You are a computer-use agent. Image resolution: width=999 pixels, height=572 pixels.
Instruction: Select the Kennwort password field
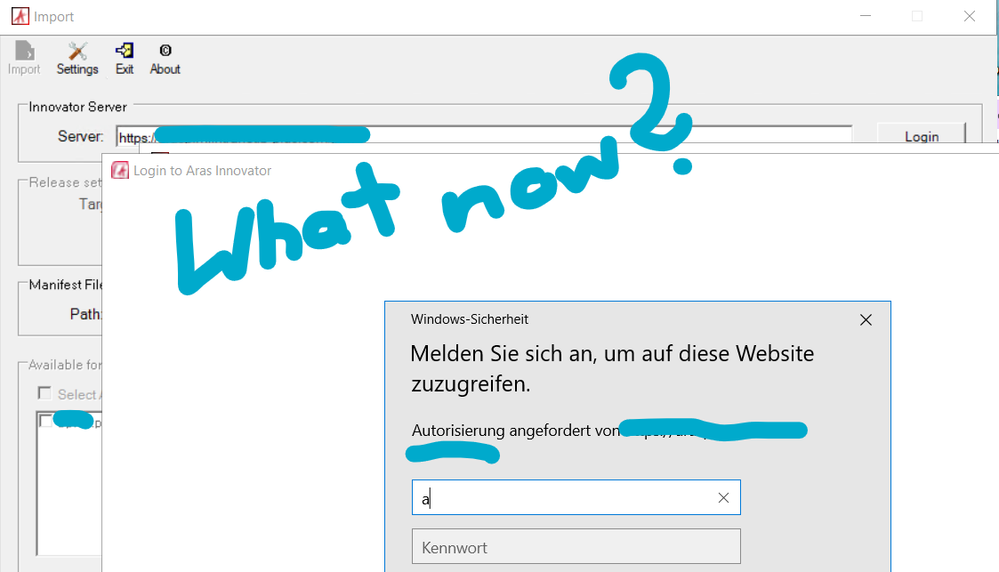tap(576, 547)
